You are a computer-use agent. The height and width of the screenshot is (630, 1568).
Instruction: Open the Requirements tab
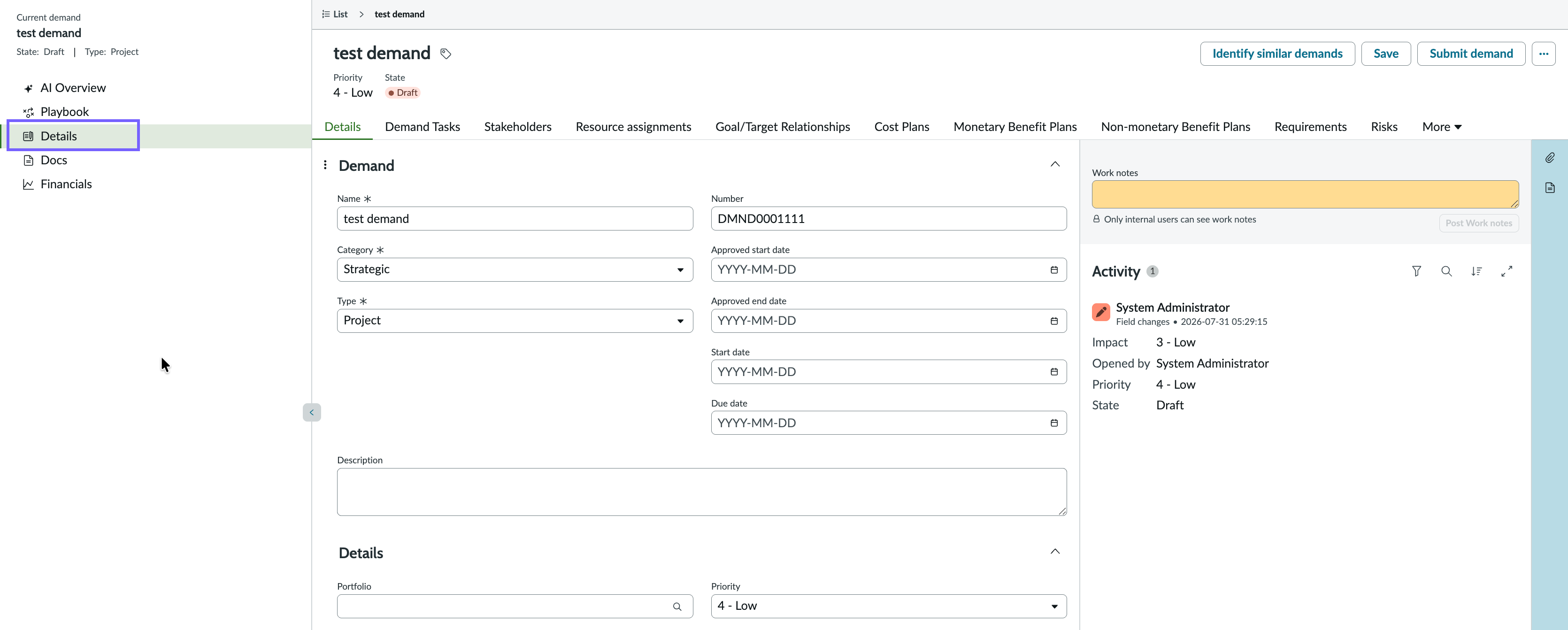pyautogui.click(x=1310, y=127)
